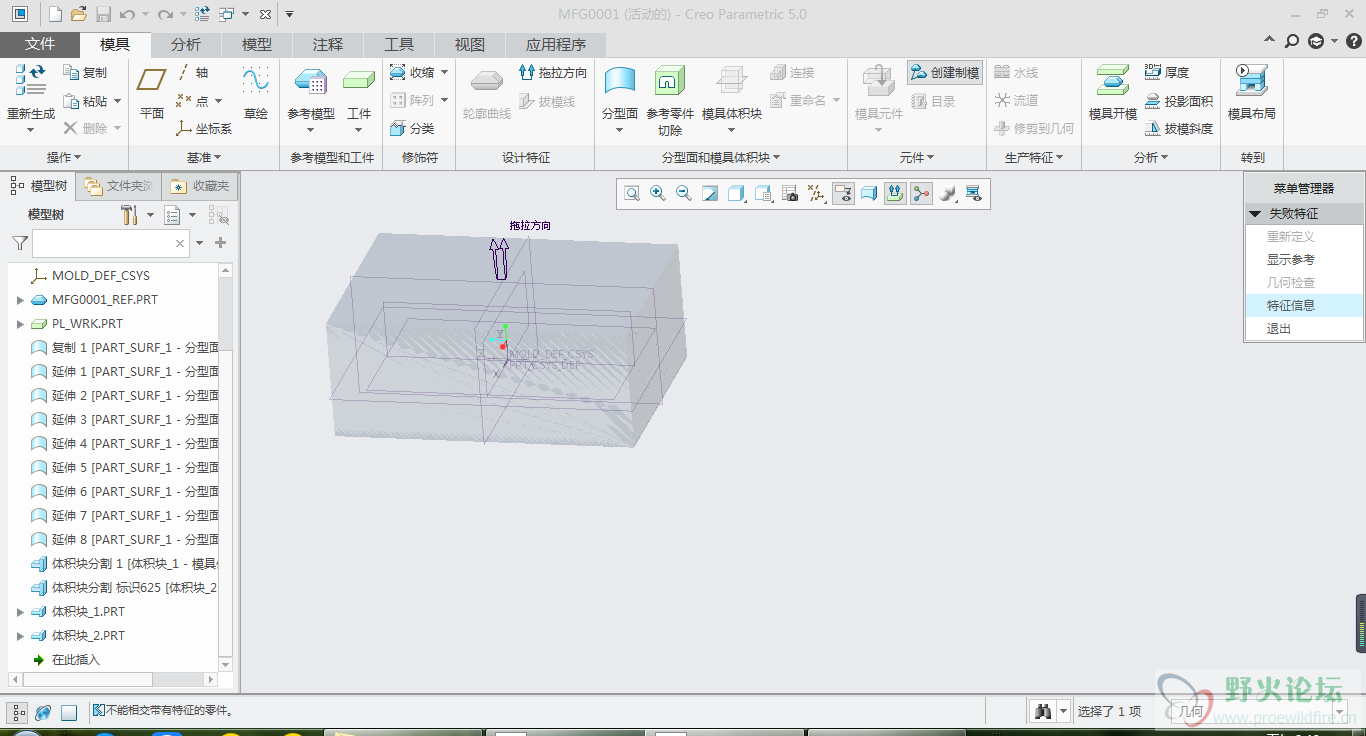Click the 参考模型 reference model icon
1366x736 pixels.
click(311, 82)
